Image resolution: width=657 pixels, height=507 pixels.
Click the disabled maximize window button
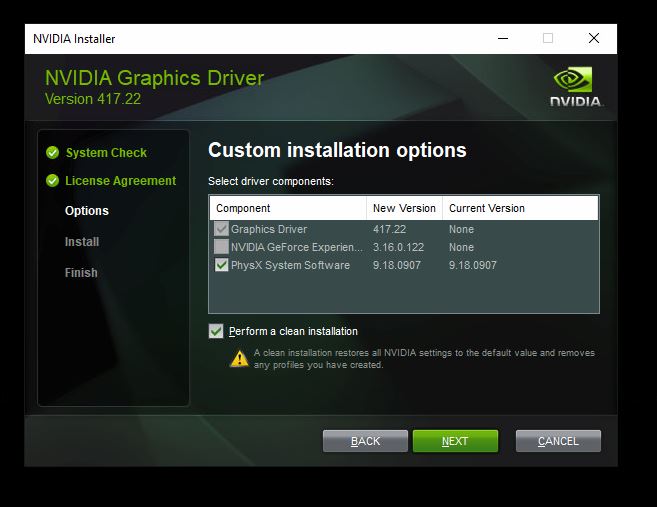coord(548,39)
